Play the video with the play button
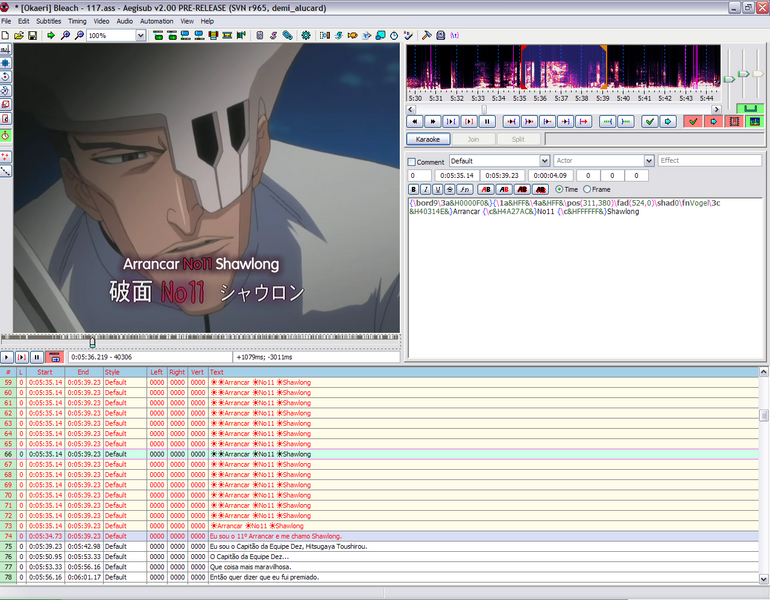The image size is (770, 600). (6, 357)
